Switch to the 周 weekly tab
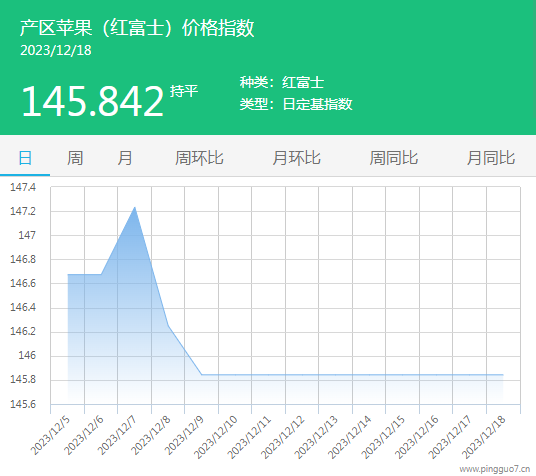The image size is (536, 476). (75, 158)
